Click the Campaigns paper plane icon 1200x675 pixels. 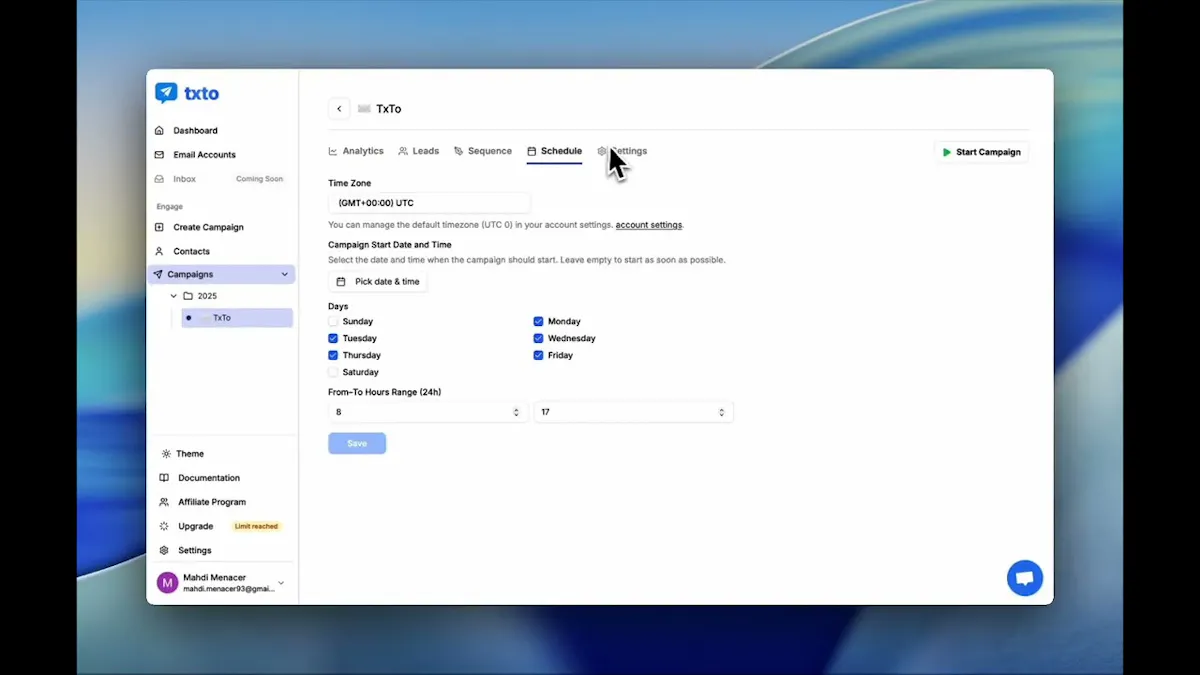pyautogui.click(x=158, y=274)
